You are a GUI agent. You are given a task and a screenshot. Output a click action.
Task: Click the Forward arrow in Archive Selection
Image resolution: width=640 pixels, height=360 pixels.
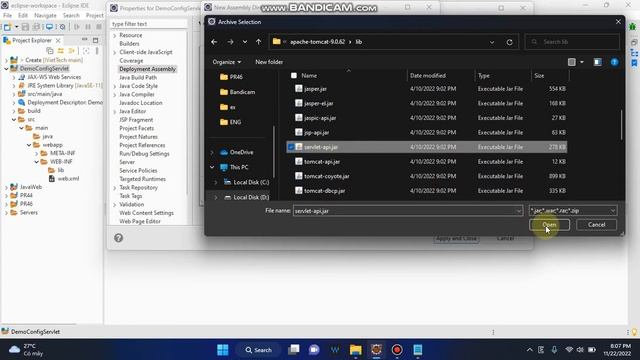tap(230, 42)
